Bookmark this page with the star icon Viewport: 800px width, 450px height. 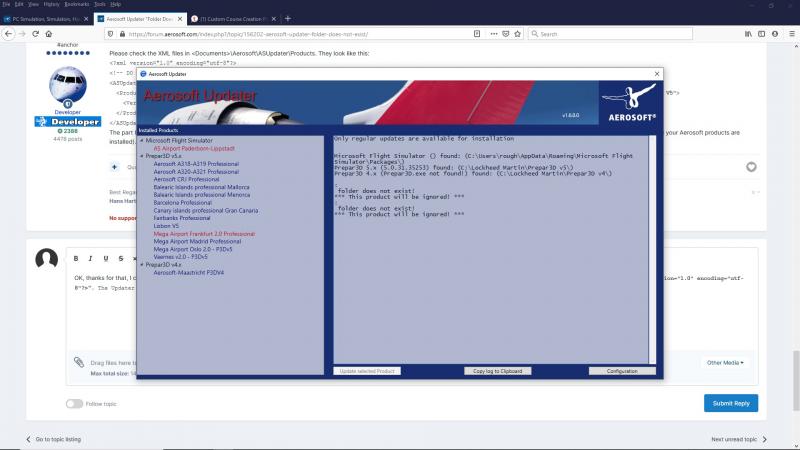click(517, 34)
